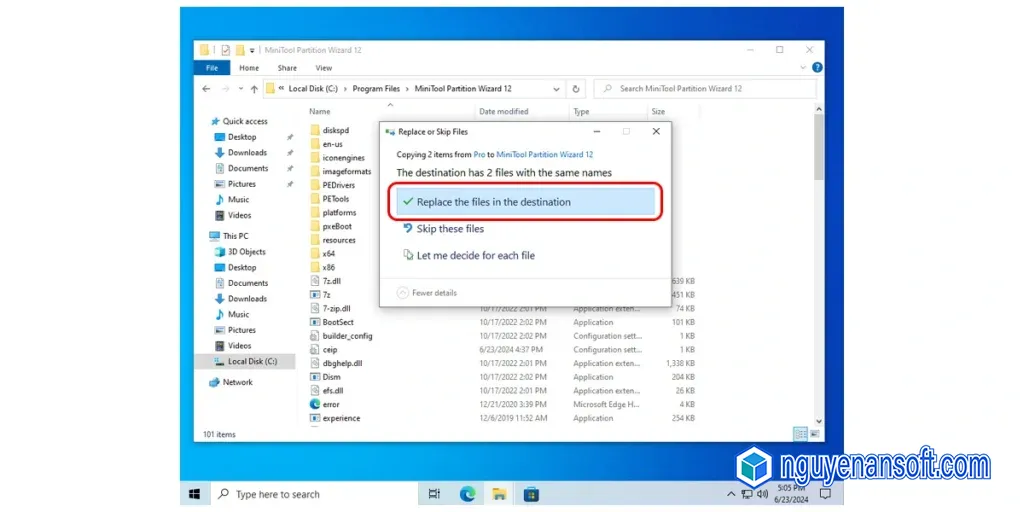This screenshot has width=1024, height=512.
Task: Click chevron after Program Files breadcrumb
Action: (x=407, y=89)
